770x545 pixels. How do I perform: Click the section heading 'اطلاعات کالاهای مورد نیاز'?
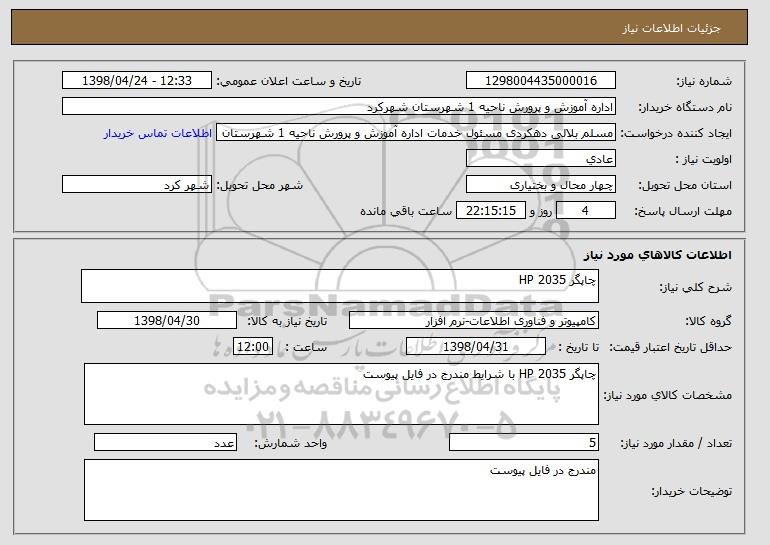tap(658, 254)
